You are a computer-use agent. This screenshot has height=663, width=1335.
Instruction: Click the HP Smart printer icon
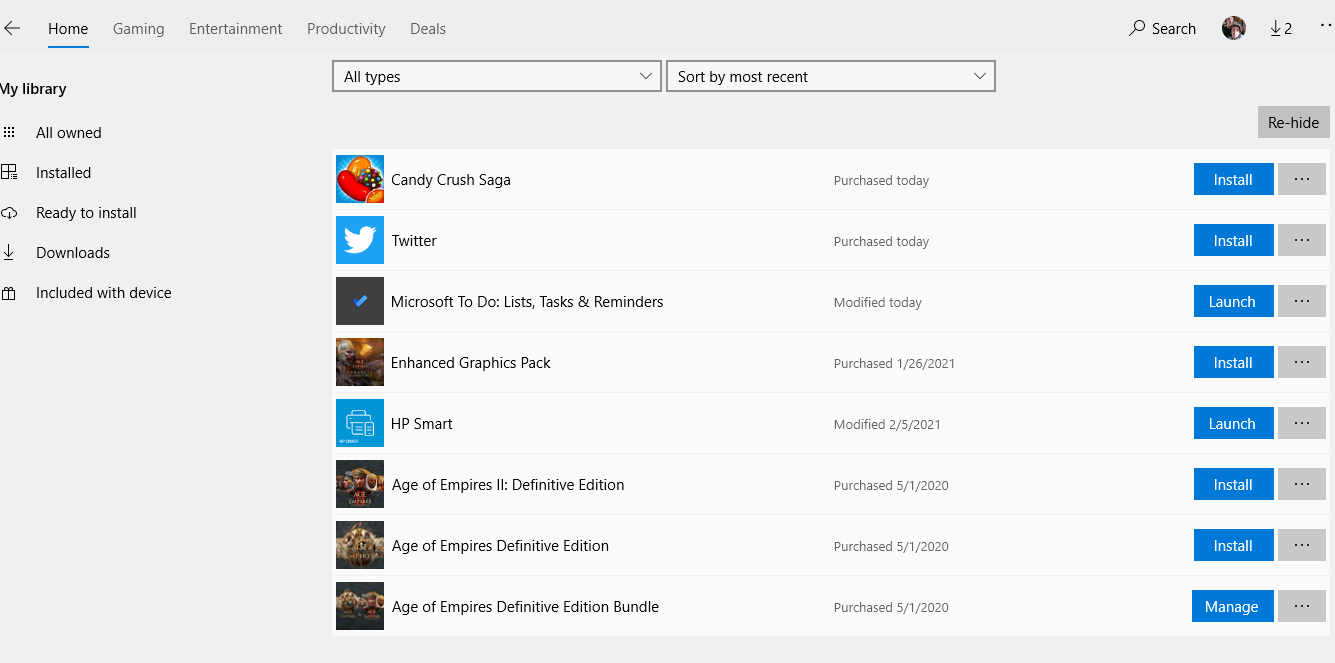[x=360, y=423]
